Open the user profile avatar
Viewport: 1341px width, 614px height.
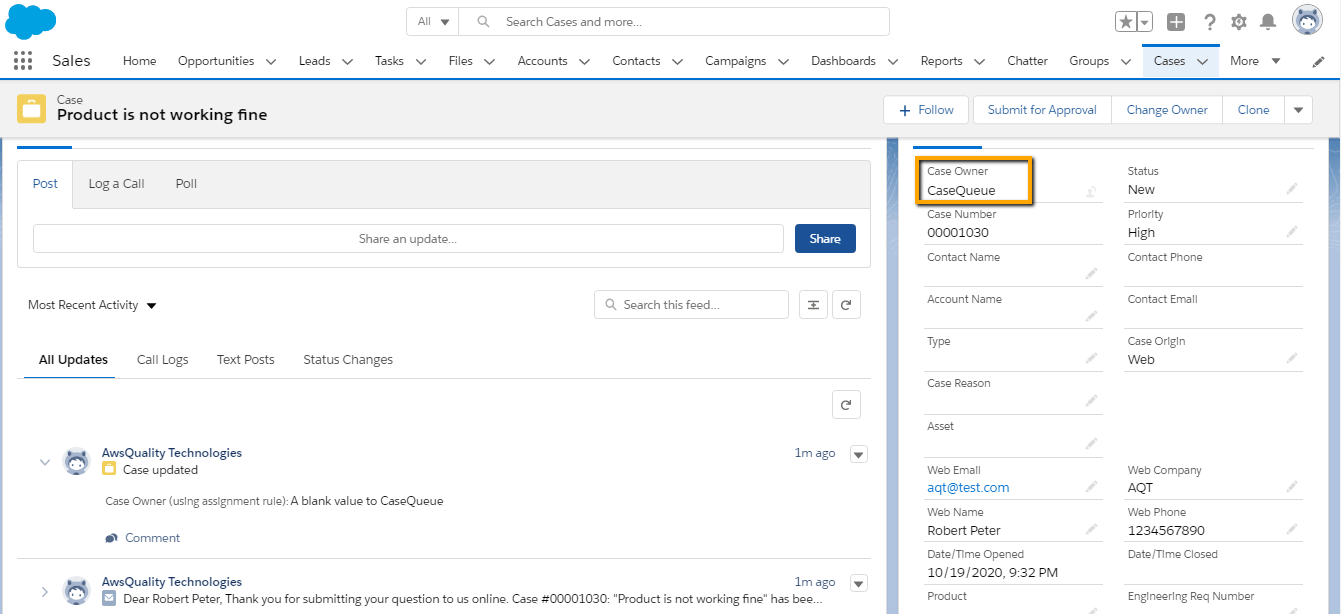pyautogui.click(x=1308, y=21)
